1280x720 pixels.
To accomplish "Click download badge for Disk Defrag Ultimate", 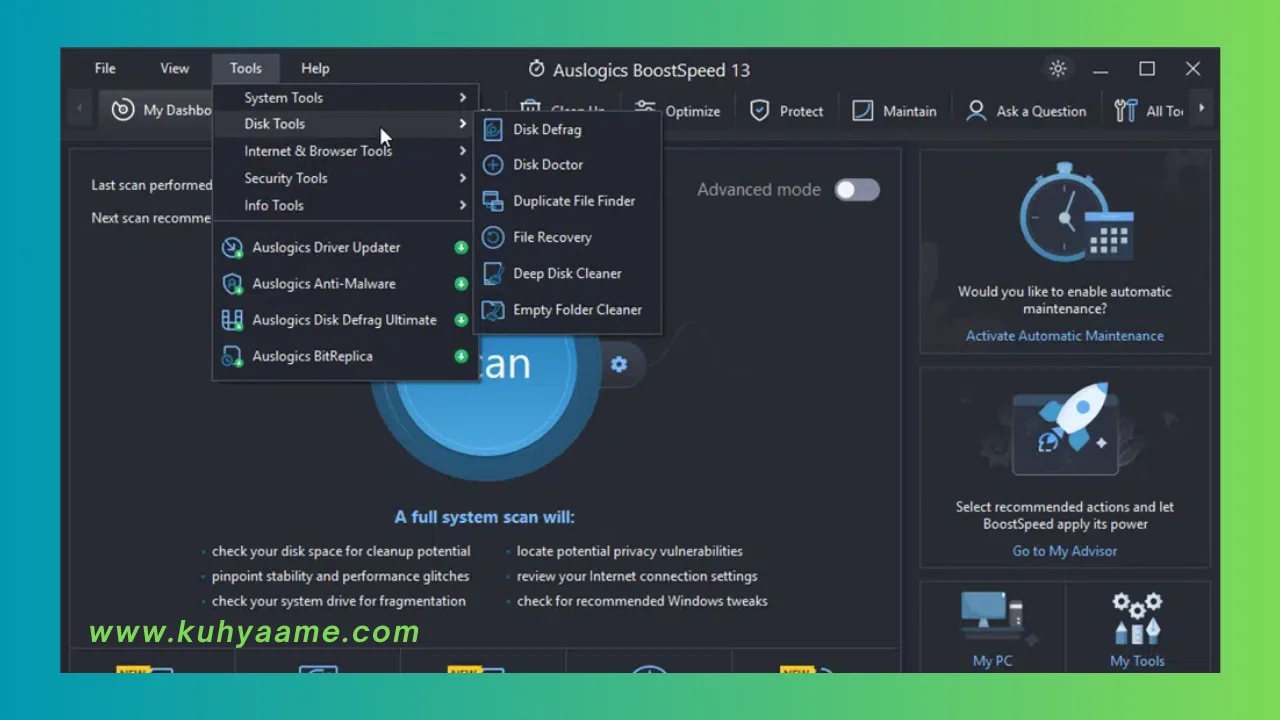I will pyautogui.click(x=461, y=320).
